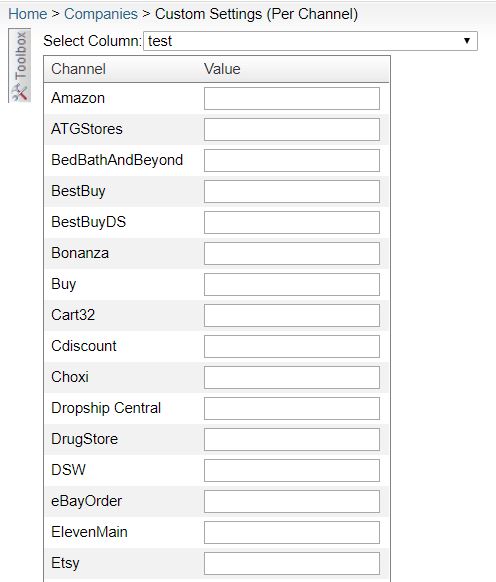Click the Amazon value field
The width and height of the screenshot is (496, 582).
[292, 98]
